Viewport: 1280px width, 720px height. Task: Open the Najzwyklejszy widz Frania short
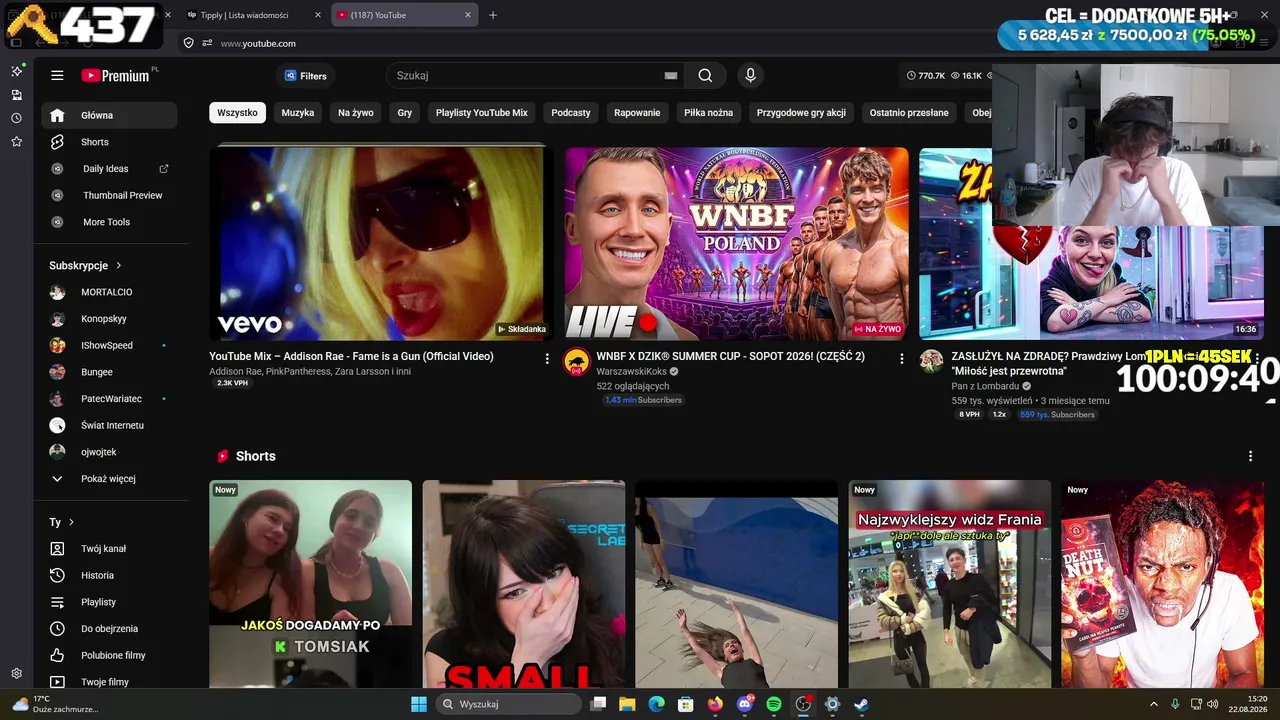pos(950,584)
